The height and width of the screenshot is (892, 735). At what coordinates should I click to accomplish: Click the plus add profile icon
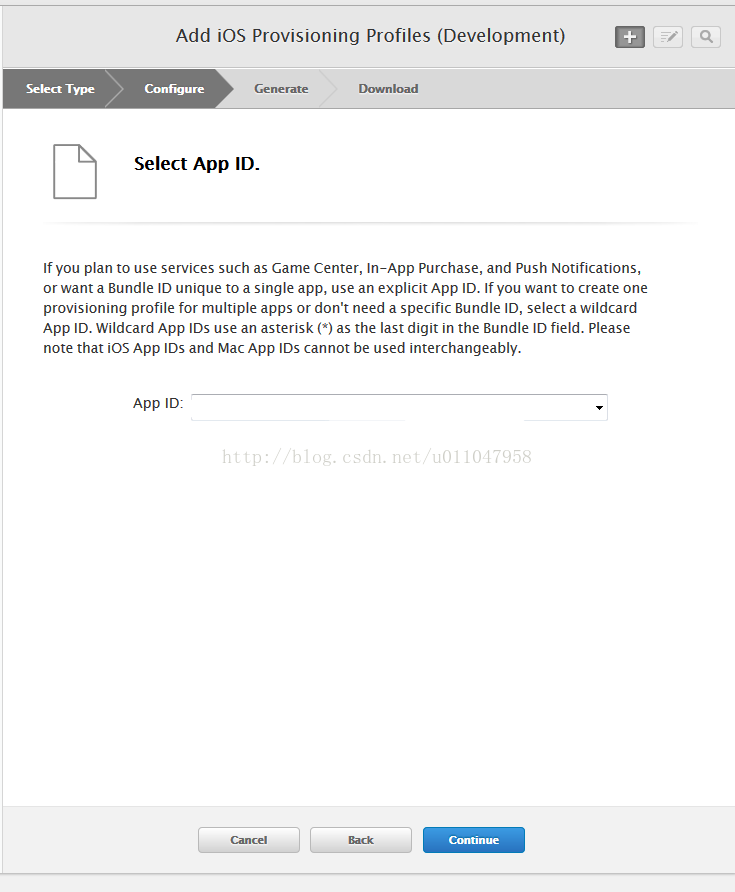630,37
